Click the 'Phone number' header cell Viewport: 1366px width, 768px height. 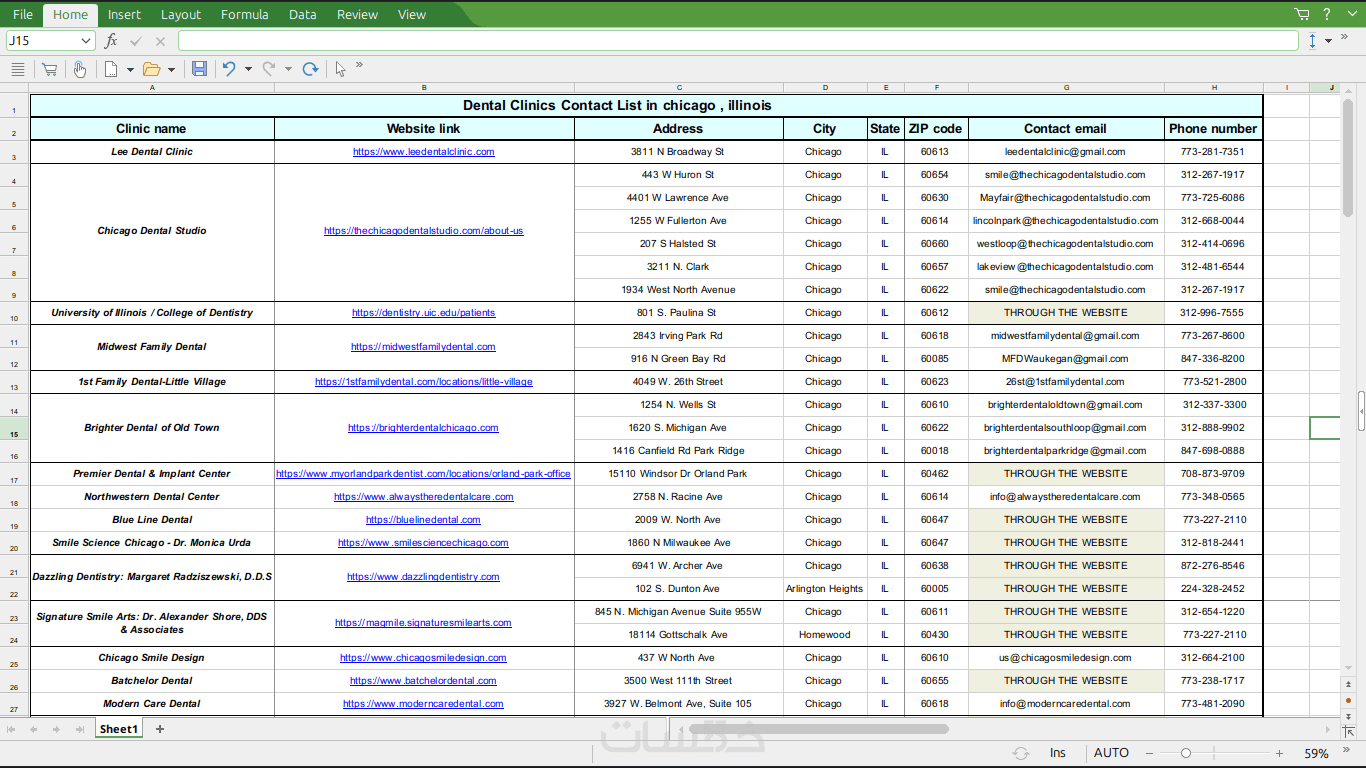click(1213, 129)
